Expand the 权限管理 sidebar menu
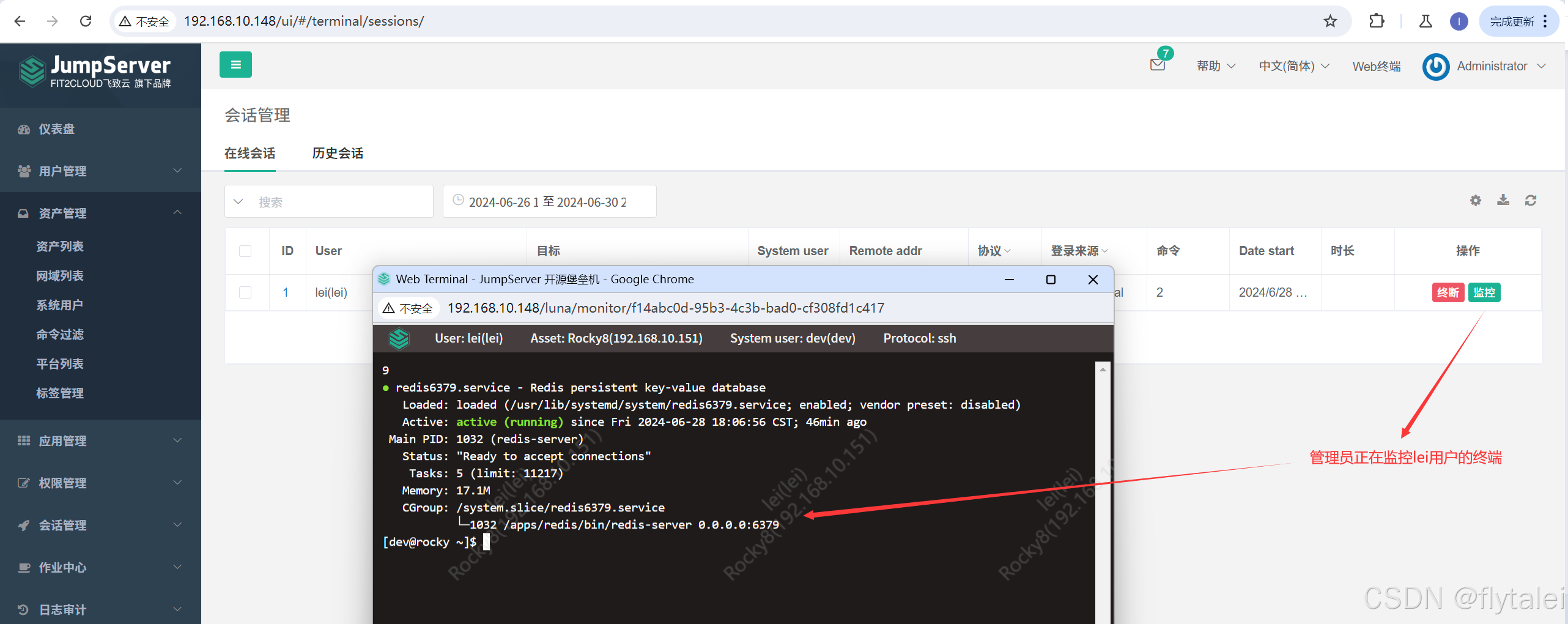 (x=100, y=483)
